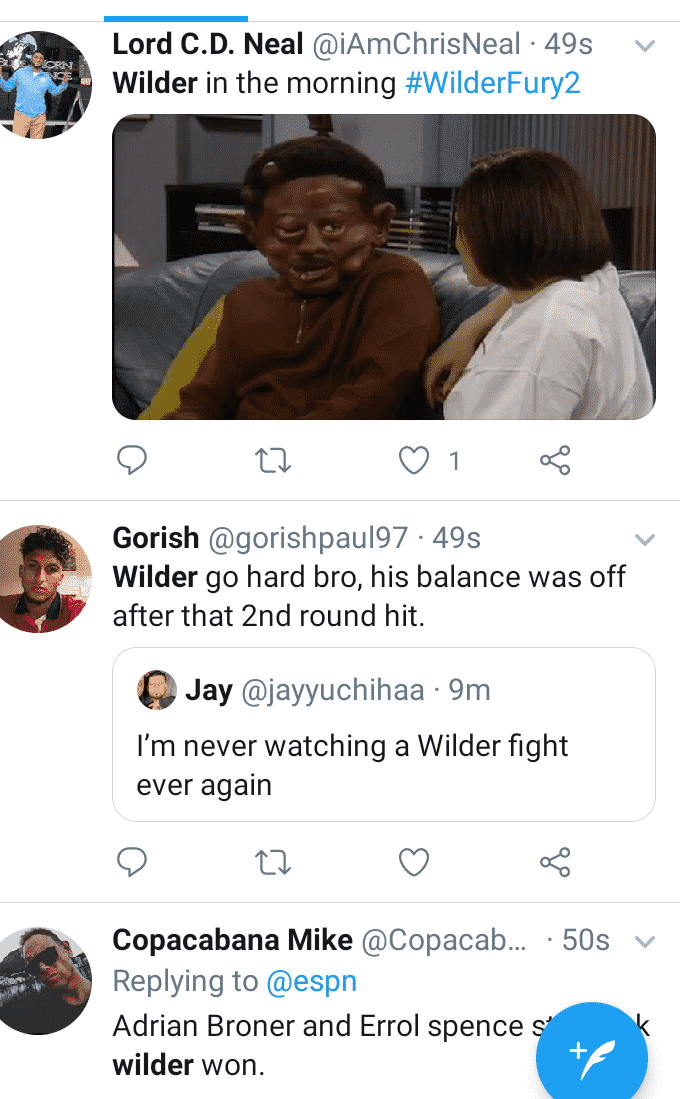Retweet Lord C.D. Neal's Wilder tweet
Image resolution: width=680 pixels, height=1099 pixels.
273,460
